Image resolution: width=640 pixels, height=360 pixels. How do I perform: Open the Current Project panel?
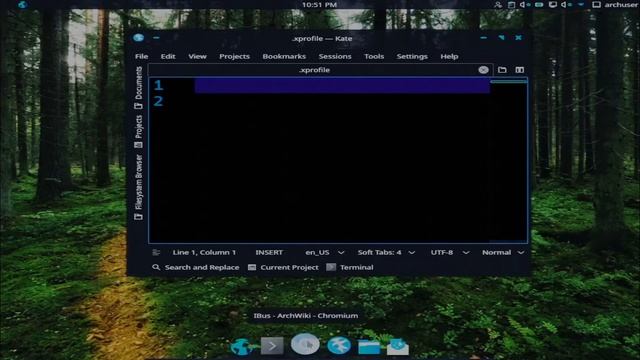point(283,267)
